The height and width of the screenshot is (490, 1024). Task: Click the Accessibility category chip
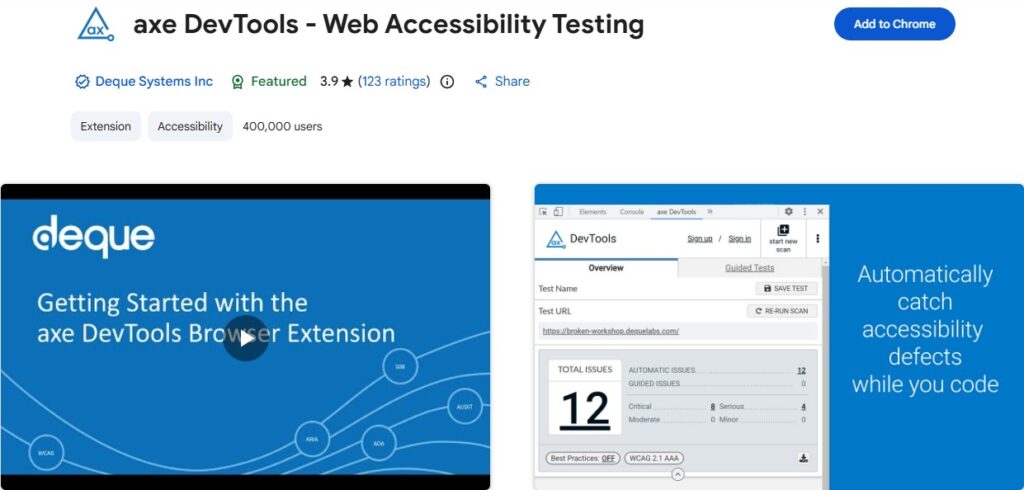tap(190, 127)
